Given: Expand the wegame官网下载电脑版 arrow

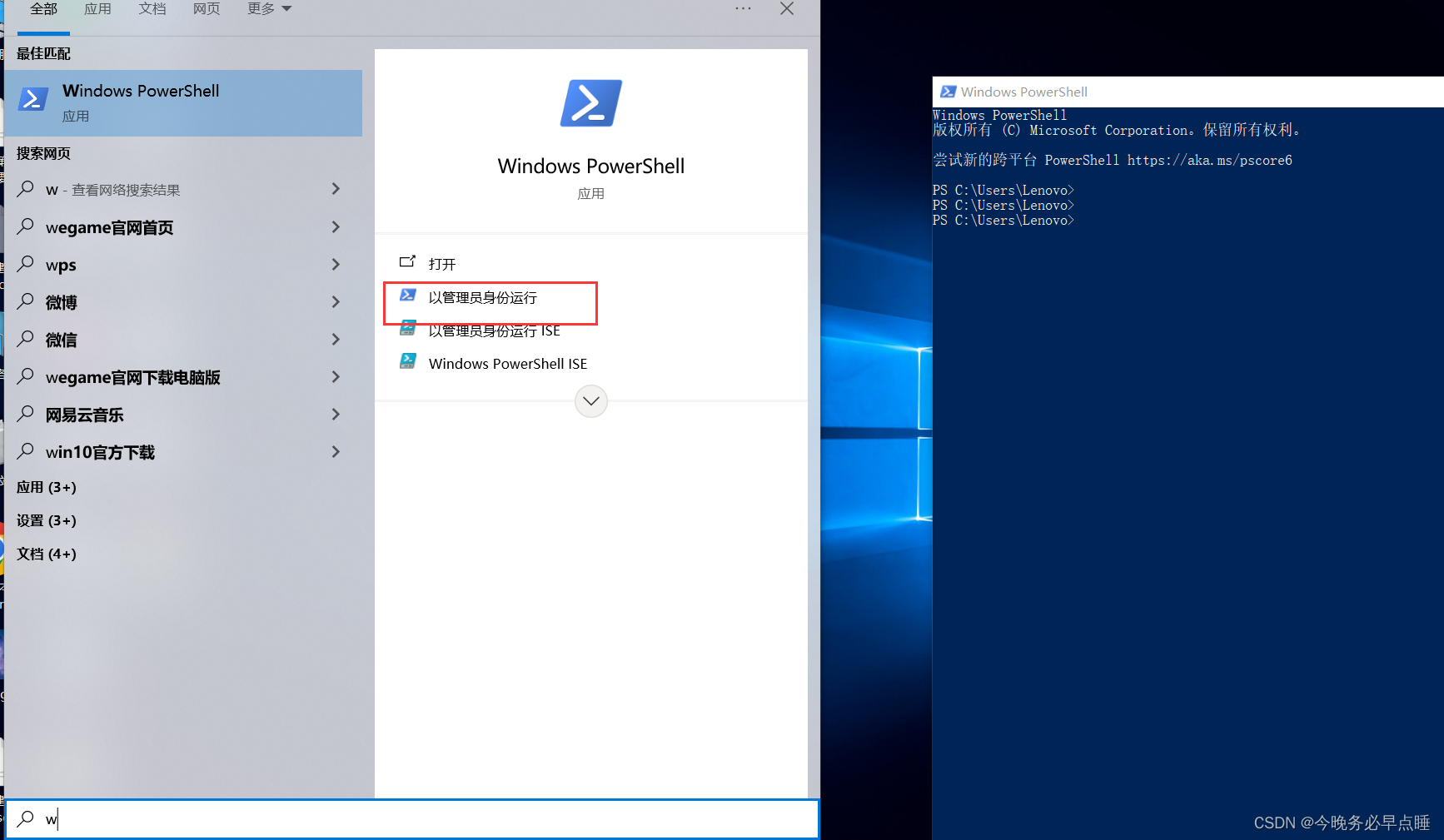Looking at the screenshot, I should [336, 376].
